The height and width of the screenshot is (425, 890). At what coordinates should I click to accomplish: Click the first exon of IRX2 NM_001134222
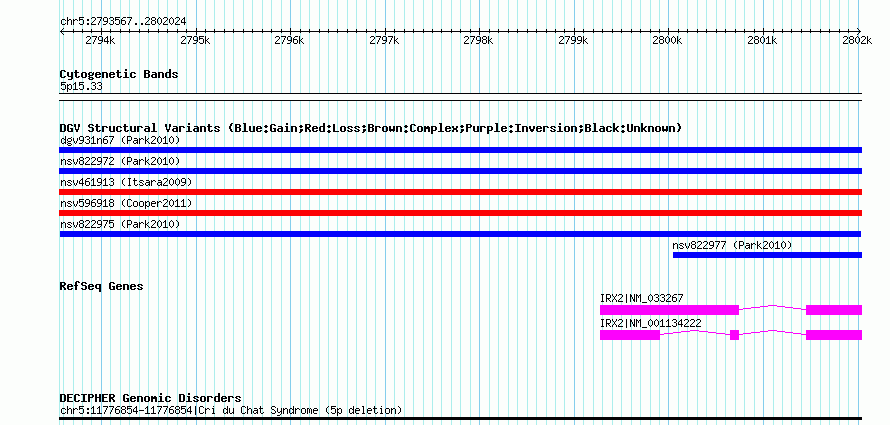(x=630, y=335)
